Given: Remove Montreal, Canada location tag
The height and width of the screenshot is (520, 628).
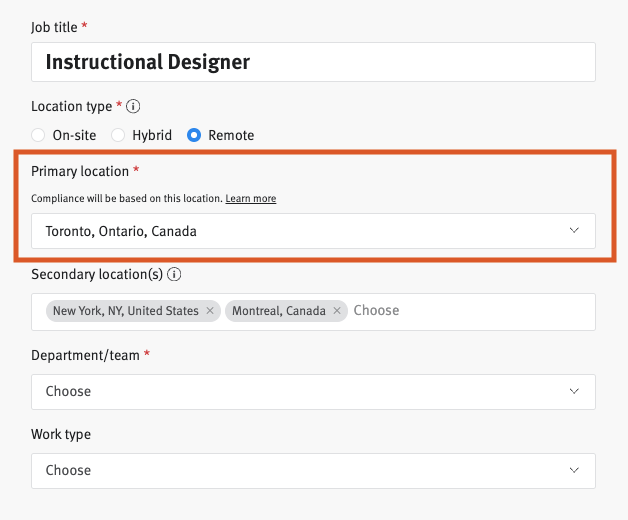Looking at the screenshot, I should pyautogui.click(x=337, y=310).
